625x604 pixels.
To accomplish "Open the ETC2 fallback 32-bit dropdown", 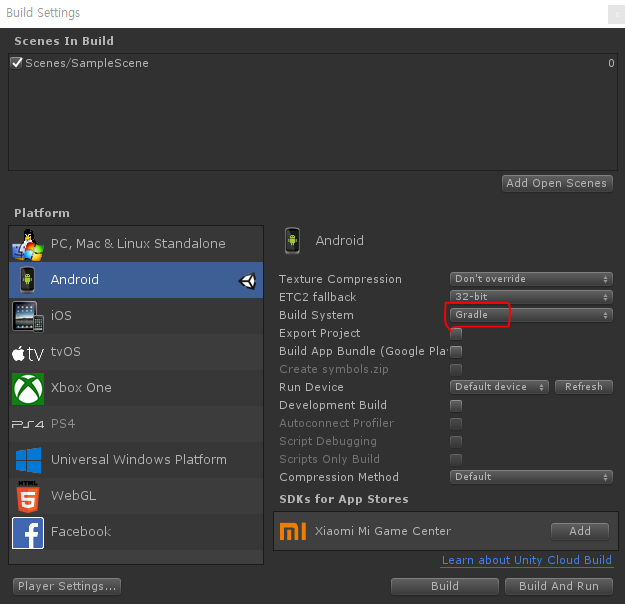I will [531, 297].
